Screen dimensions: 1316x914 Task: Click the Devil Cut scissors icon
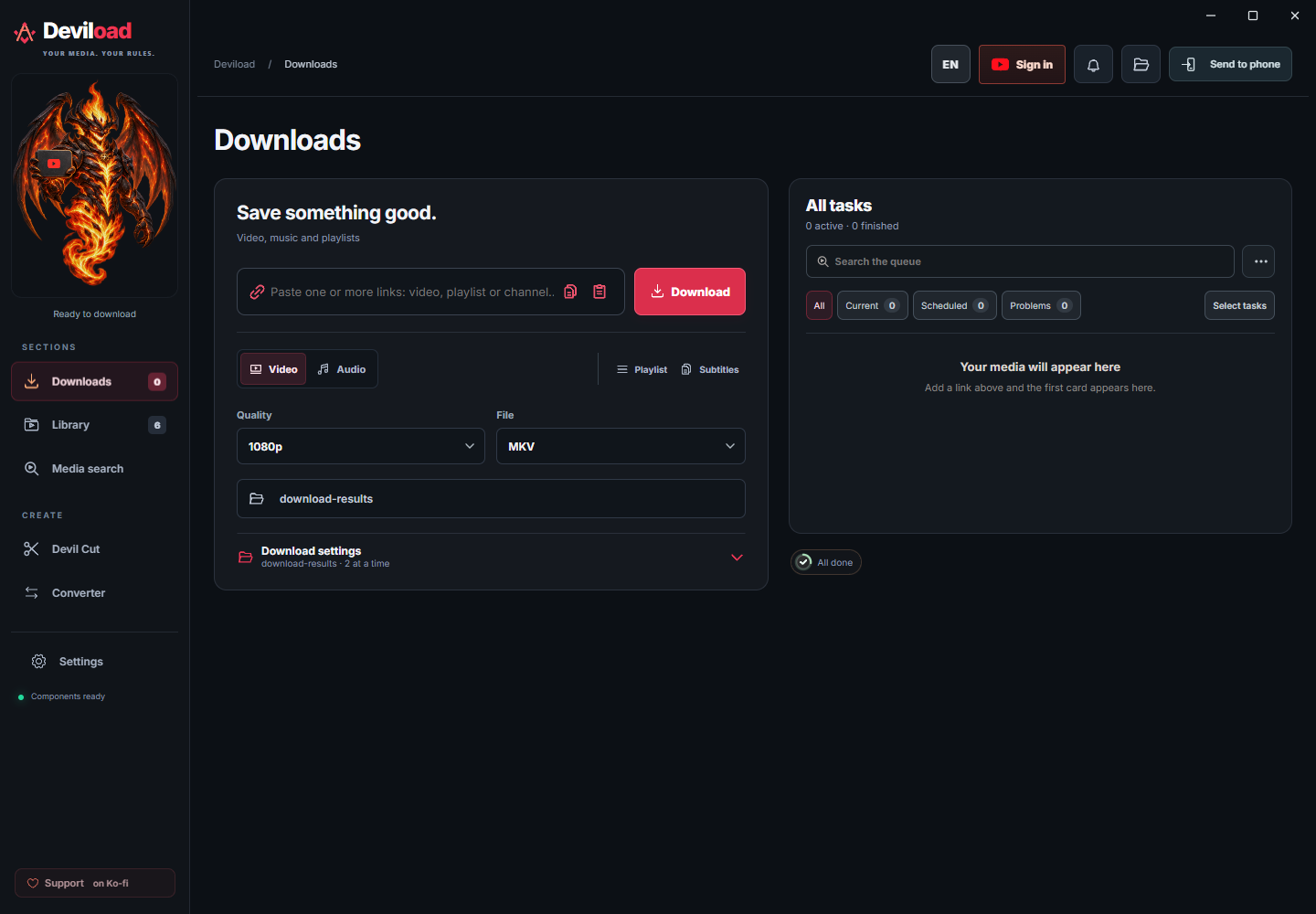(x=31, y=548)
